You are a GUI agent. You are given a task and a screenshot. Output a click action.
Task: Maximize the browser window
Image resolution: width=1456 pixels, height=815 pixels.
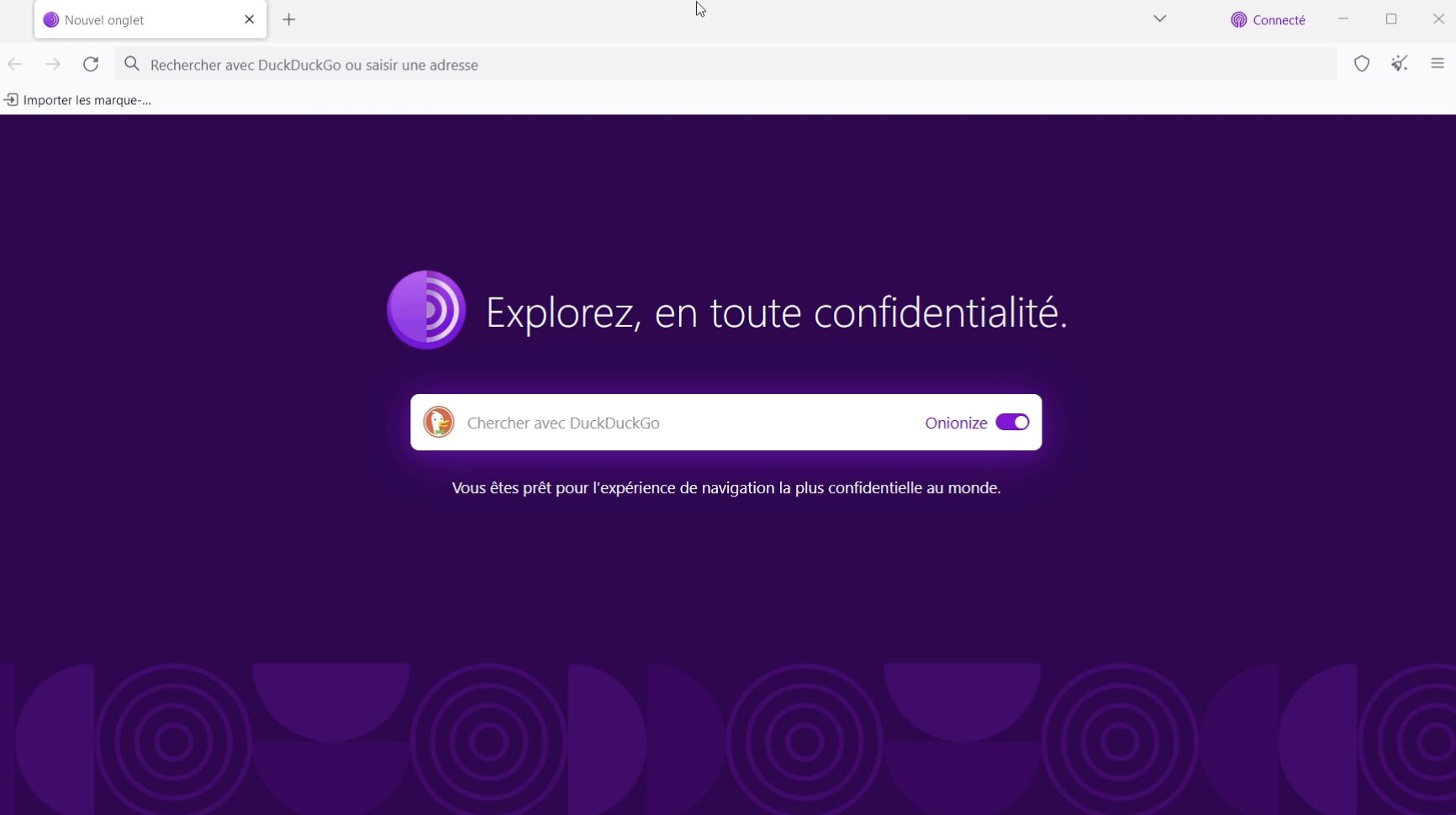(1391, 19)
